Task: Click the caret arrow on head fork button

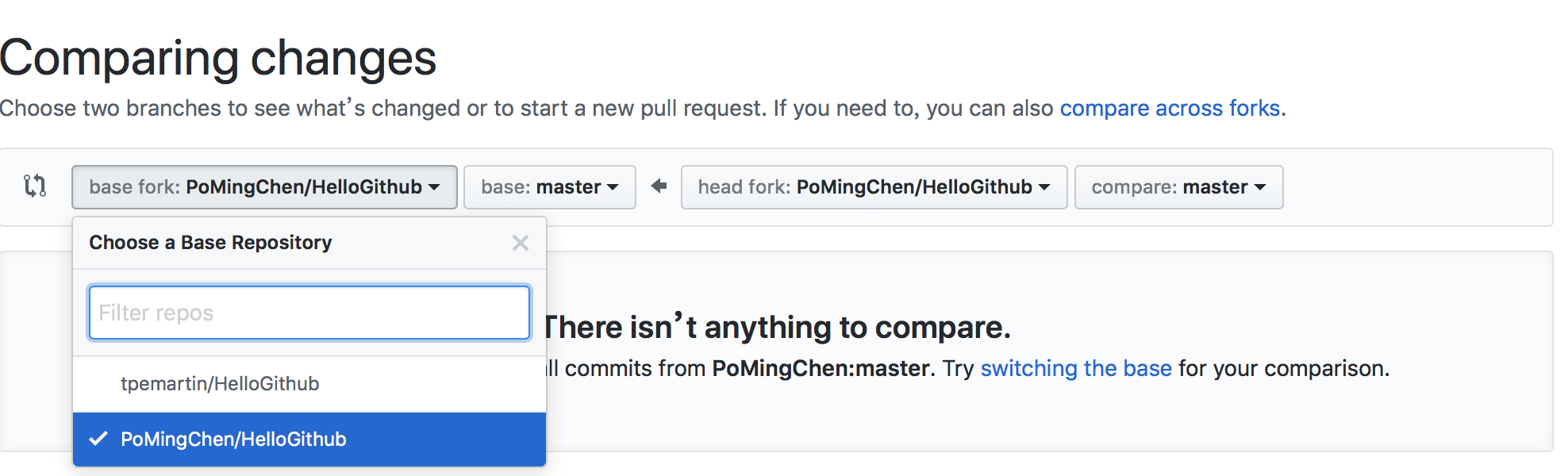Action: [x=1044, y=187]
